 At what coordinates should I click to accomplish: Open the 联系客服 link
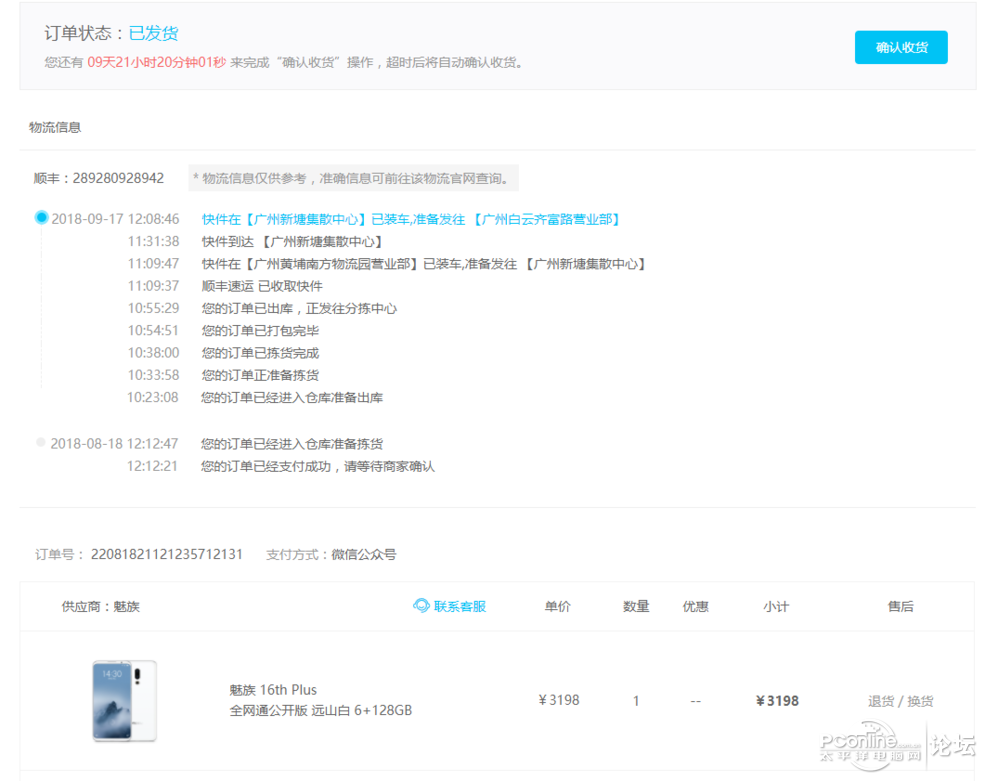click(459, 606)
